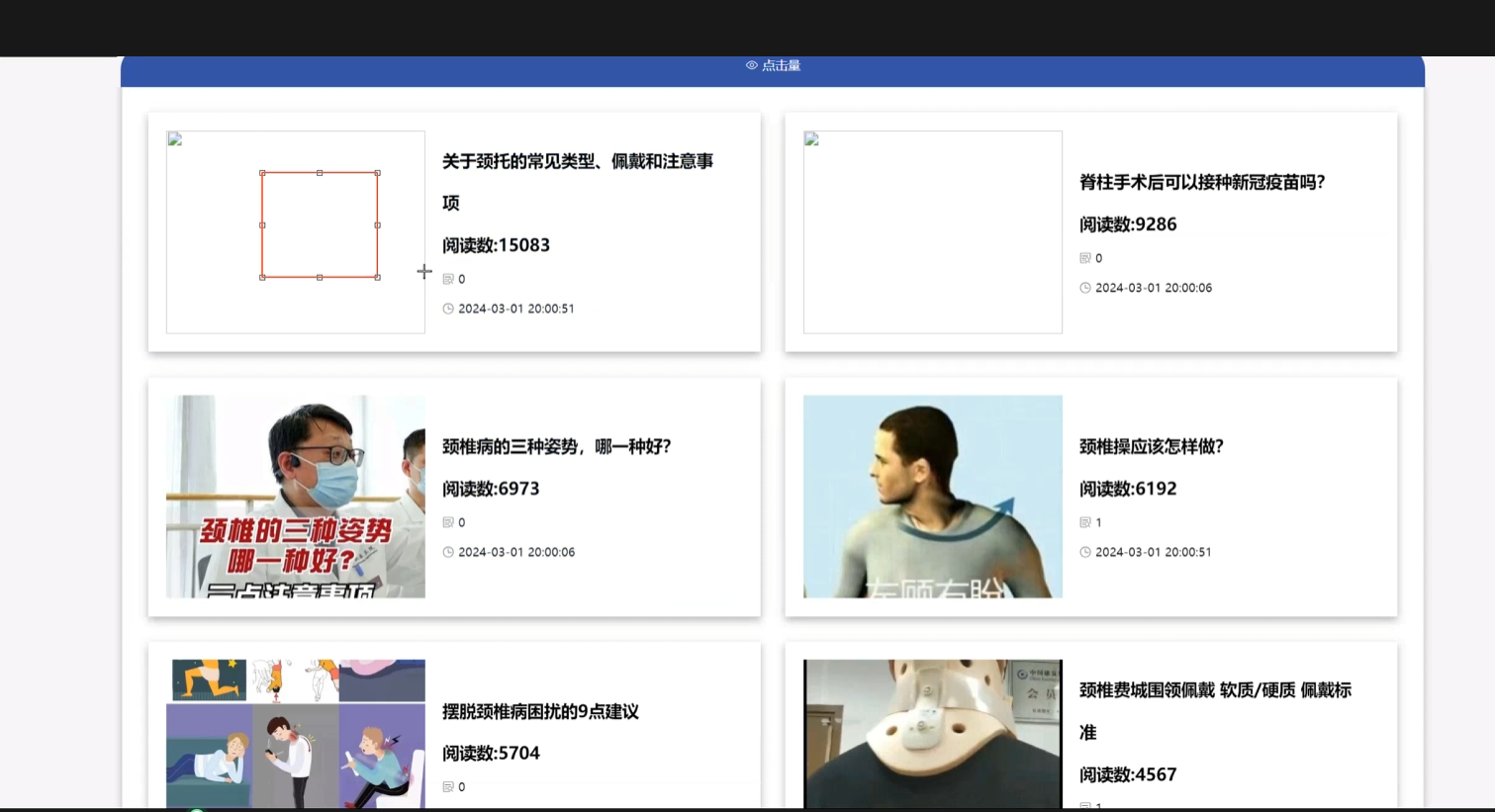This screenshot has height=812, width=1495.
Task: Click timestamp 2024-03-01 20:00:51 in 颈托 card
Action: click(x=516, y=309)
